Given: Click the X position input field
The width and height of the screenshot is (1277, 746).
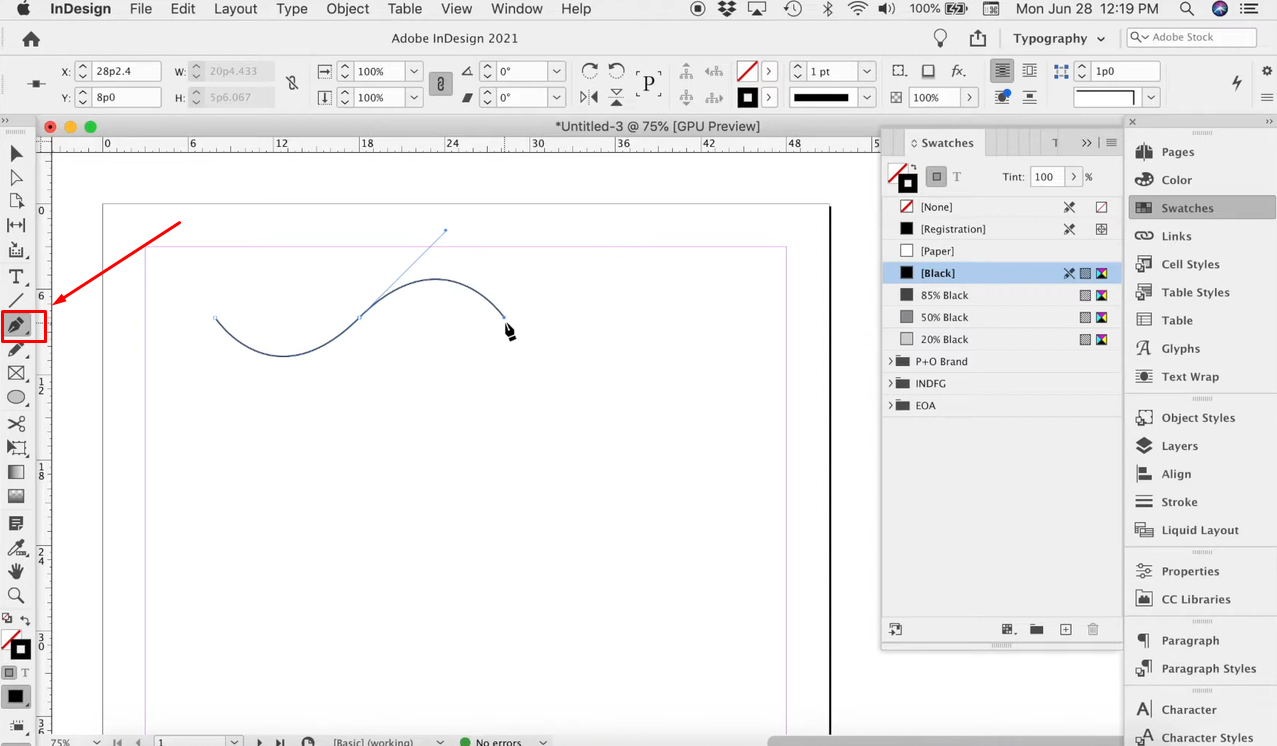Looking at the screenshot, I should [126, 71].
